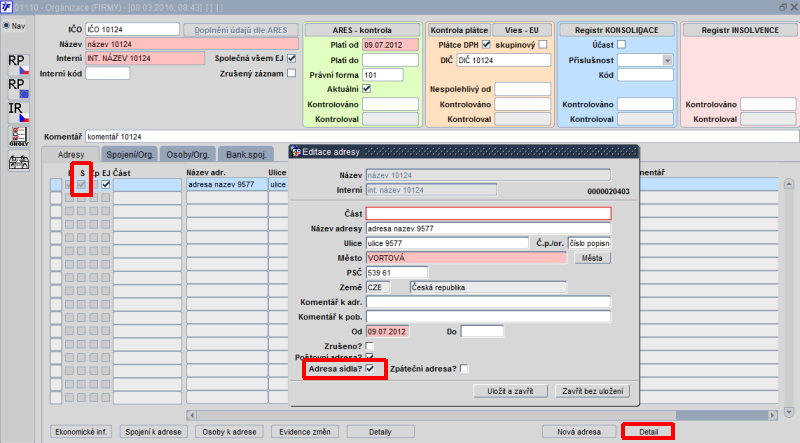Toggle the Zpáteční adresa? checkbox
Viewport: 800px width, 443px height.
[464, 368]
